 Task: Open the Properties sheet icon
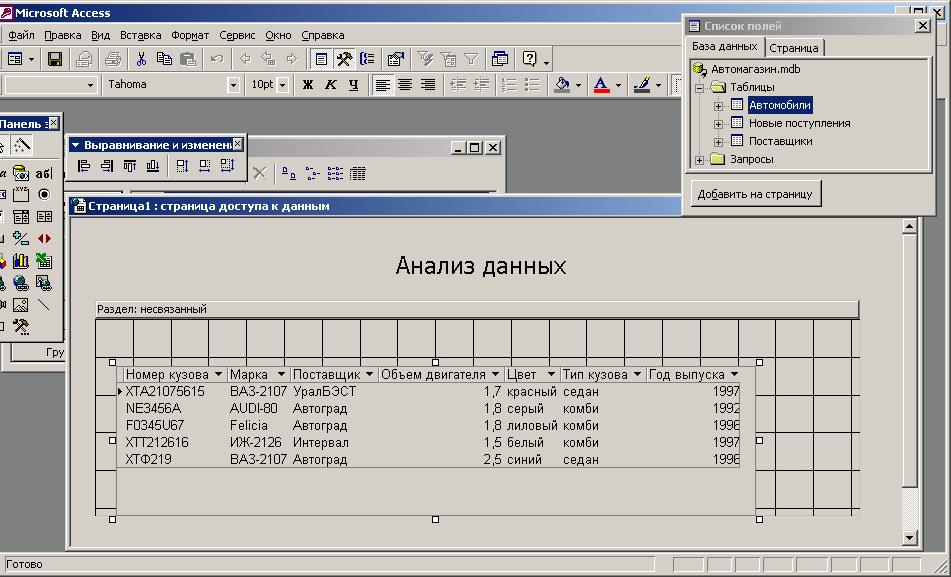tap(395, 59)
